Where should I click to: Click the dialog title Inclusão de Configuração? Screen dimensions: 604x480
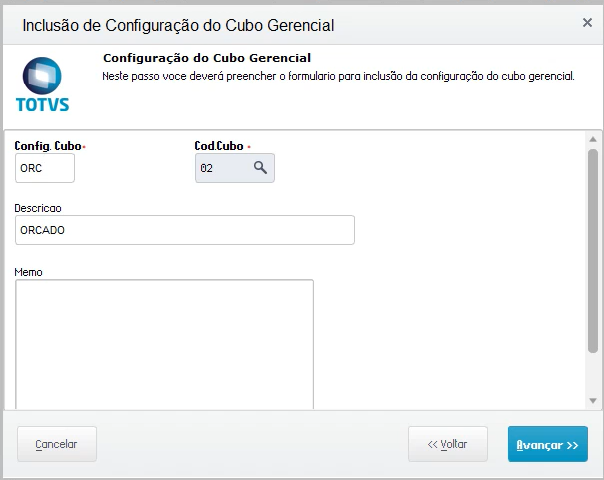pyautogui.click(x=178, y=25)
